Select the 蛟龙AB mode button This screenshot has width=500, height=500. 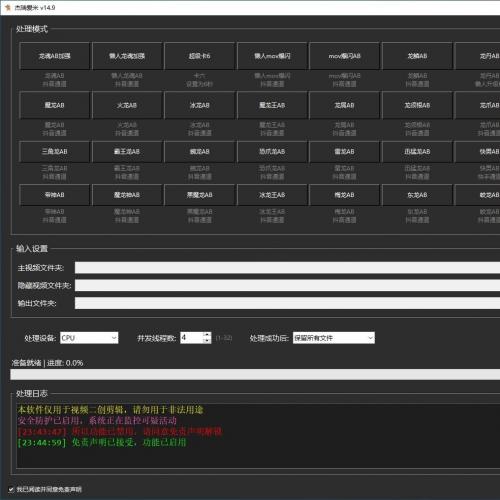pos(477,195)
